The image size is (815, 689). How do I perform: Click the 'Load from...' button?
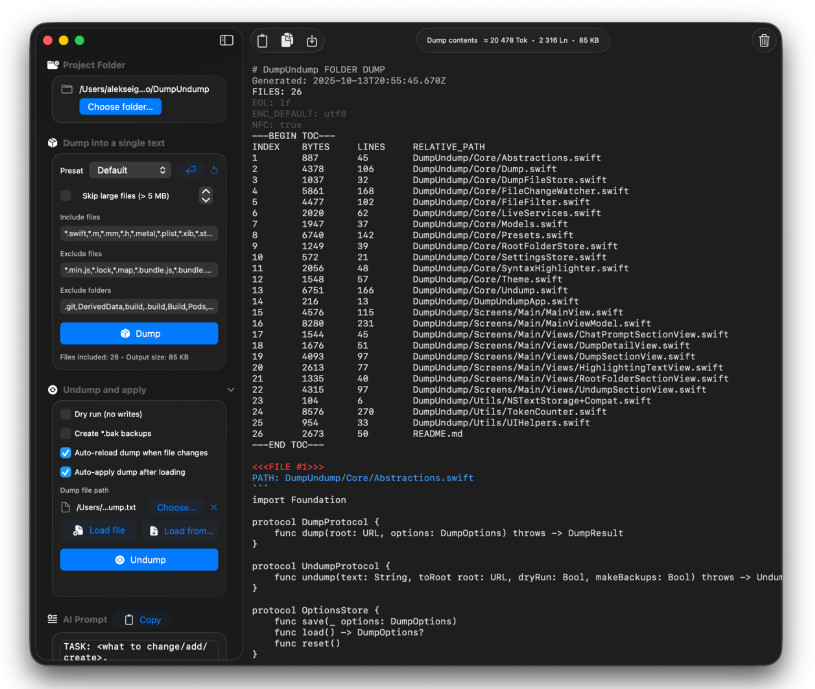181,531
